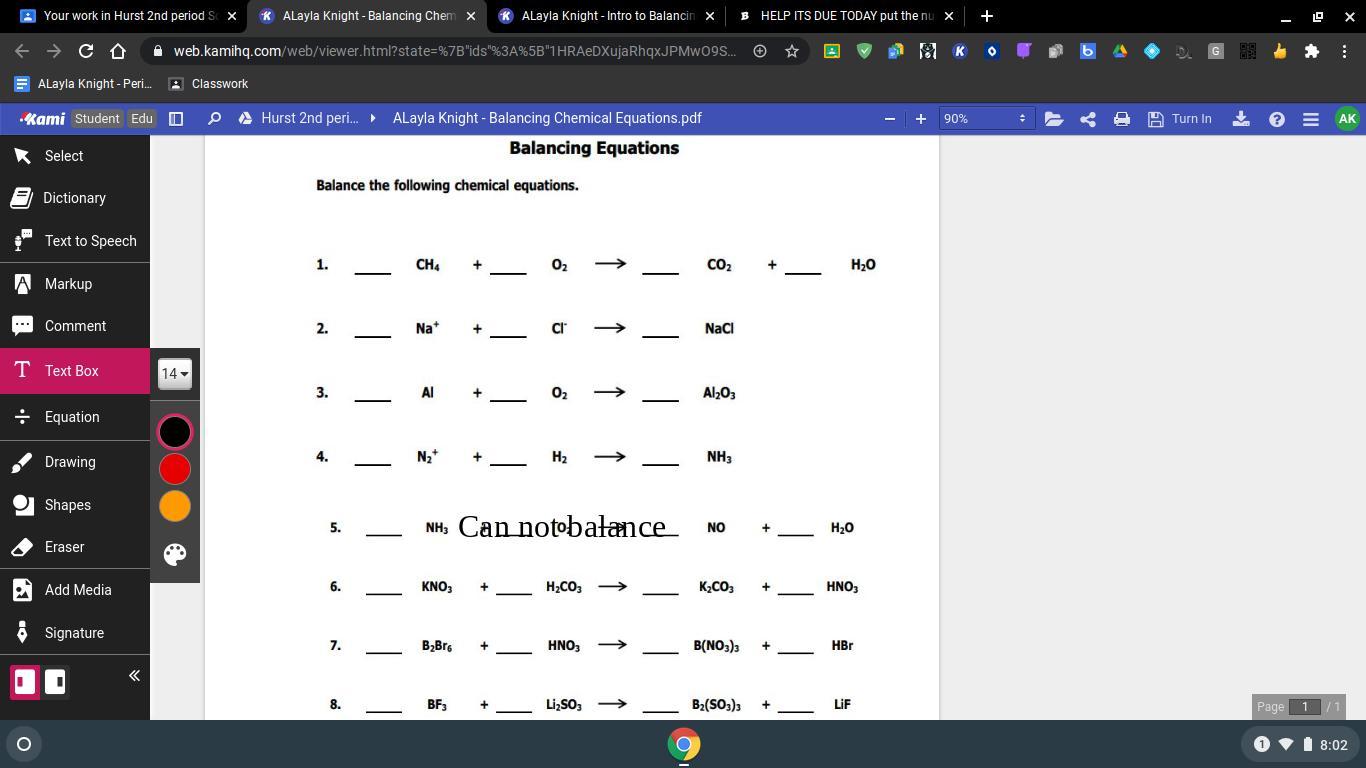This screenshot has height=768, width=1366.
Task: Expand the Hurst 2nd period breadcrumb arrow
Action: tap(373, 119)
